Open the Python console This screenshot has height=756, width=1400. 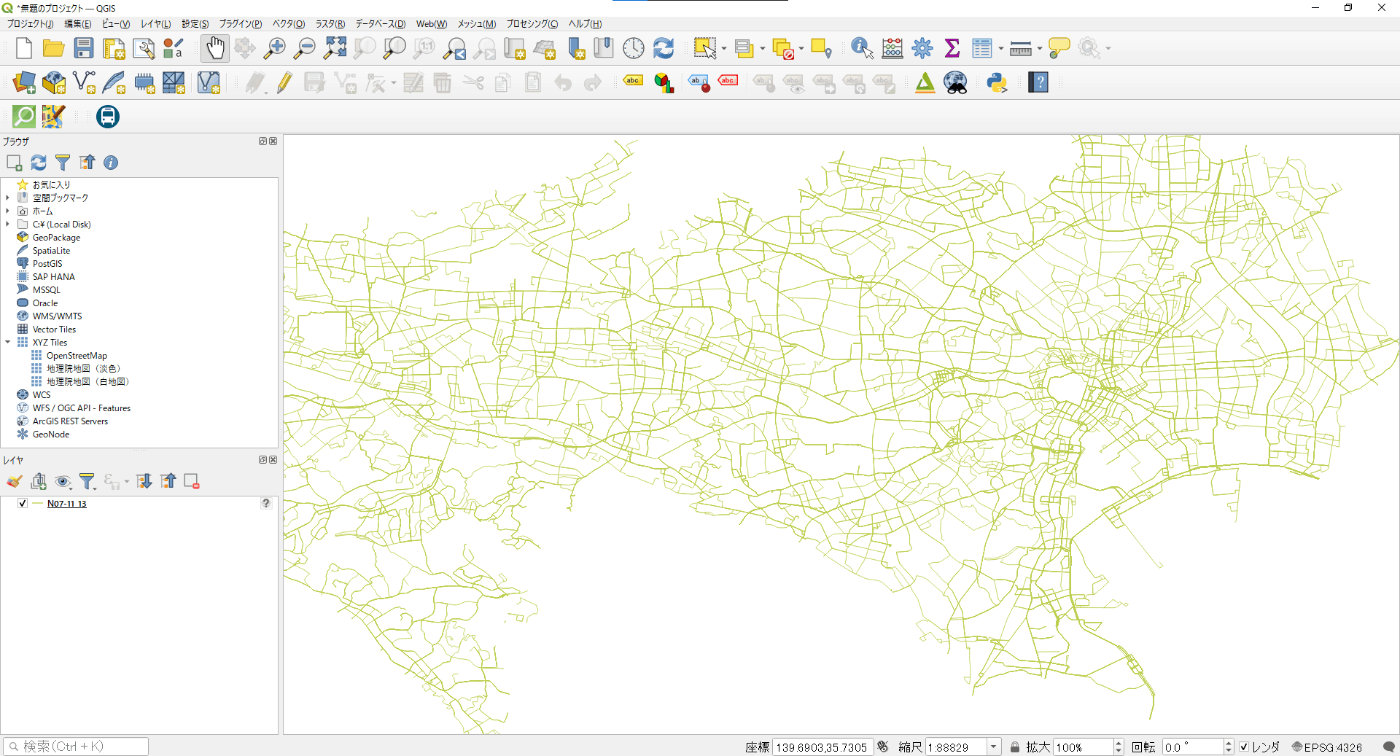(997, 82)
